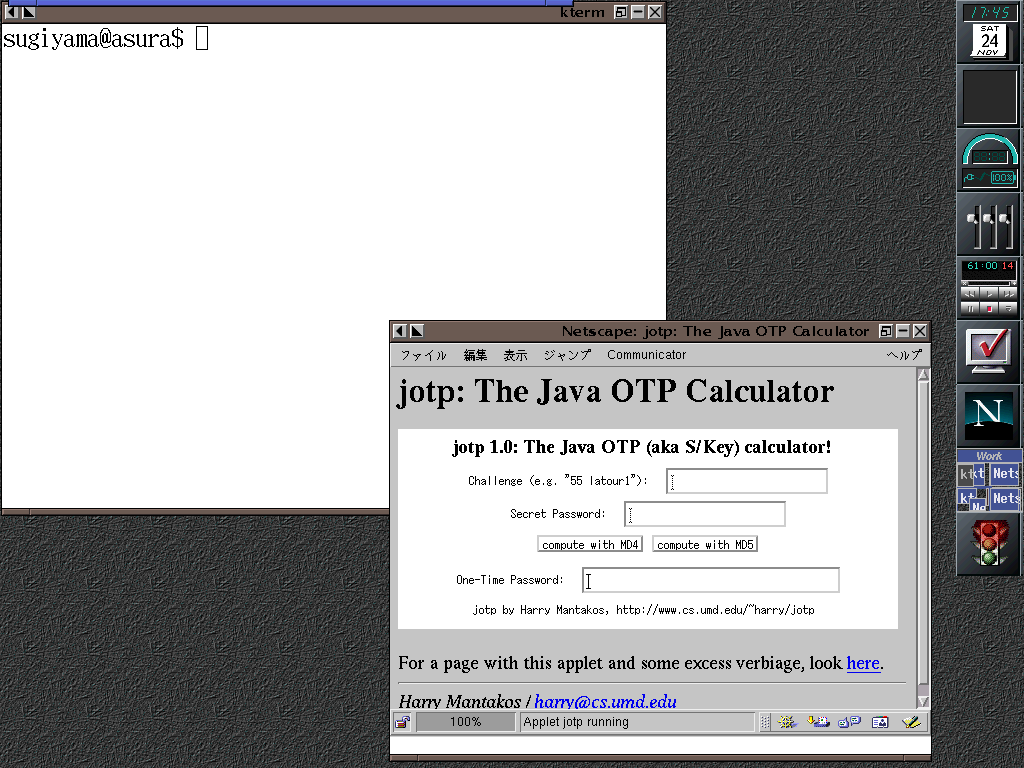Click the kterm terminal prompt cursor

[x=202, y=38]
